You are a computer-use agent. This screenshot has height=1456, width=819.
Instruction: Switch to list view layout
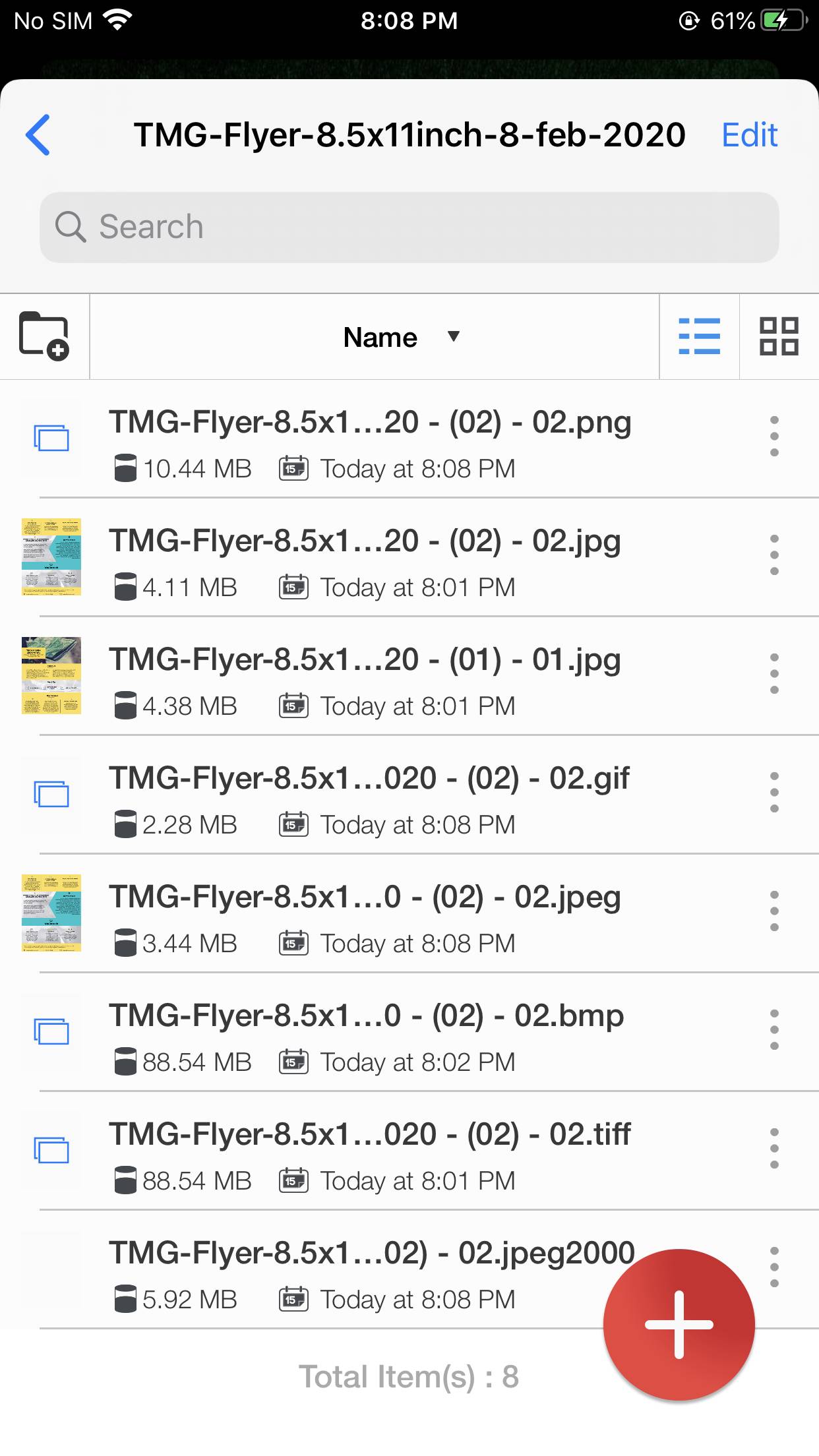[699, 336]
